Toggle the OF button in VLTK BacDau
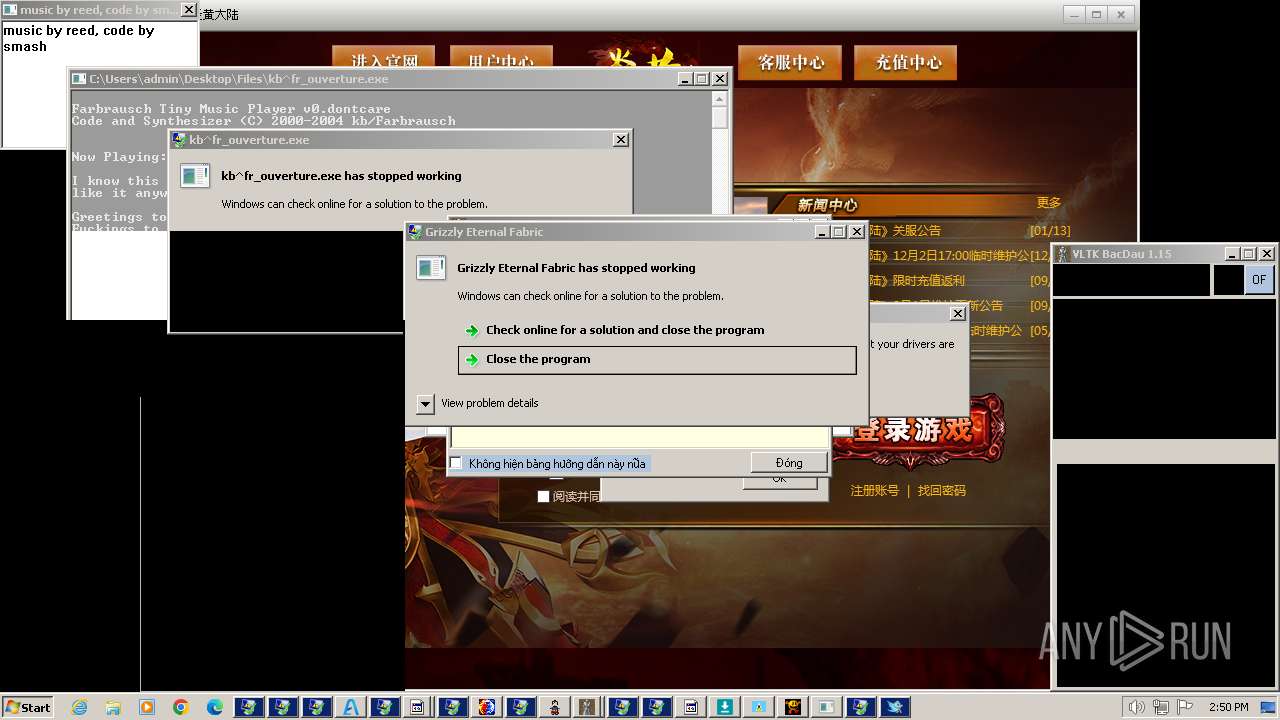1280x720 pixels. point(1259,280)
